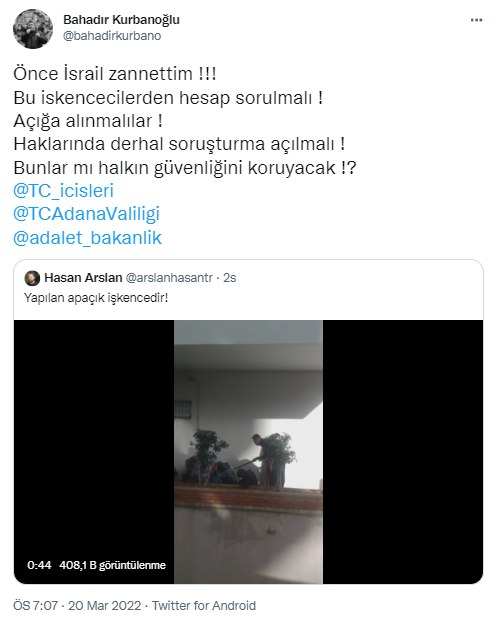Open the @bahadirkurbano handle
Viewport: 497px width, 623px height.
pyautogui.click(x=112, y=36)
